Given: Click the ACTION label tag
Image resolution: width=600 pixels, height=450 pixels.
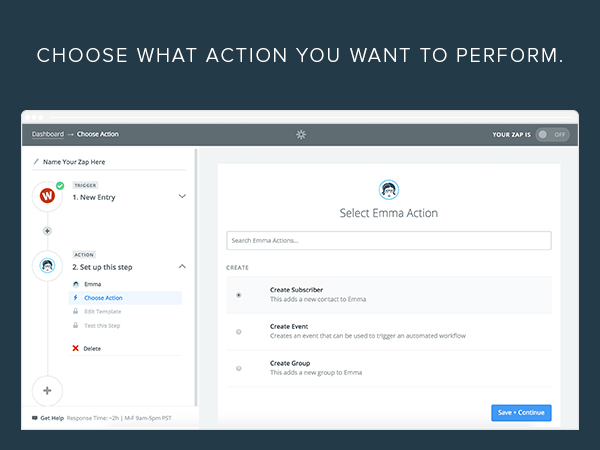Looking at the screenshot, I should [x=84, y=255].
